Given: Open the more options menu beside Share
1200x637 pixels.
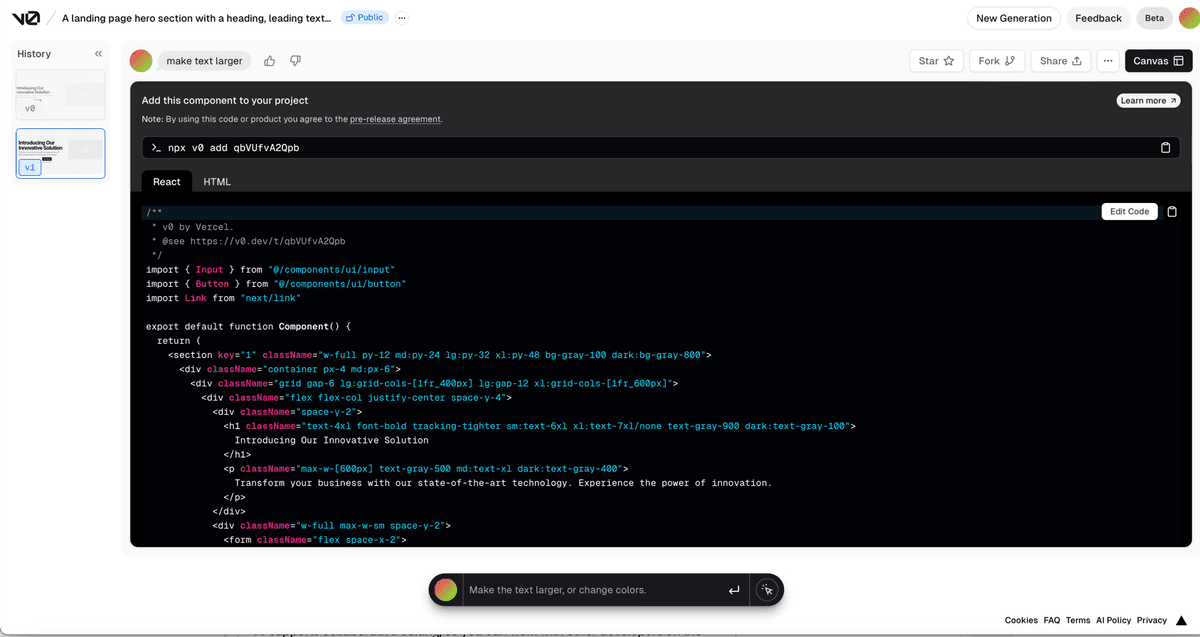Looking at the screenshot, I should click(x=1108, y=61).
